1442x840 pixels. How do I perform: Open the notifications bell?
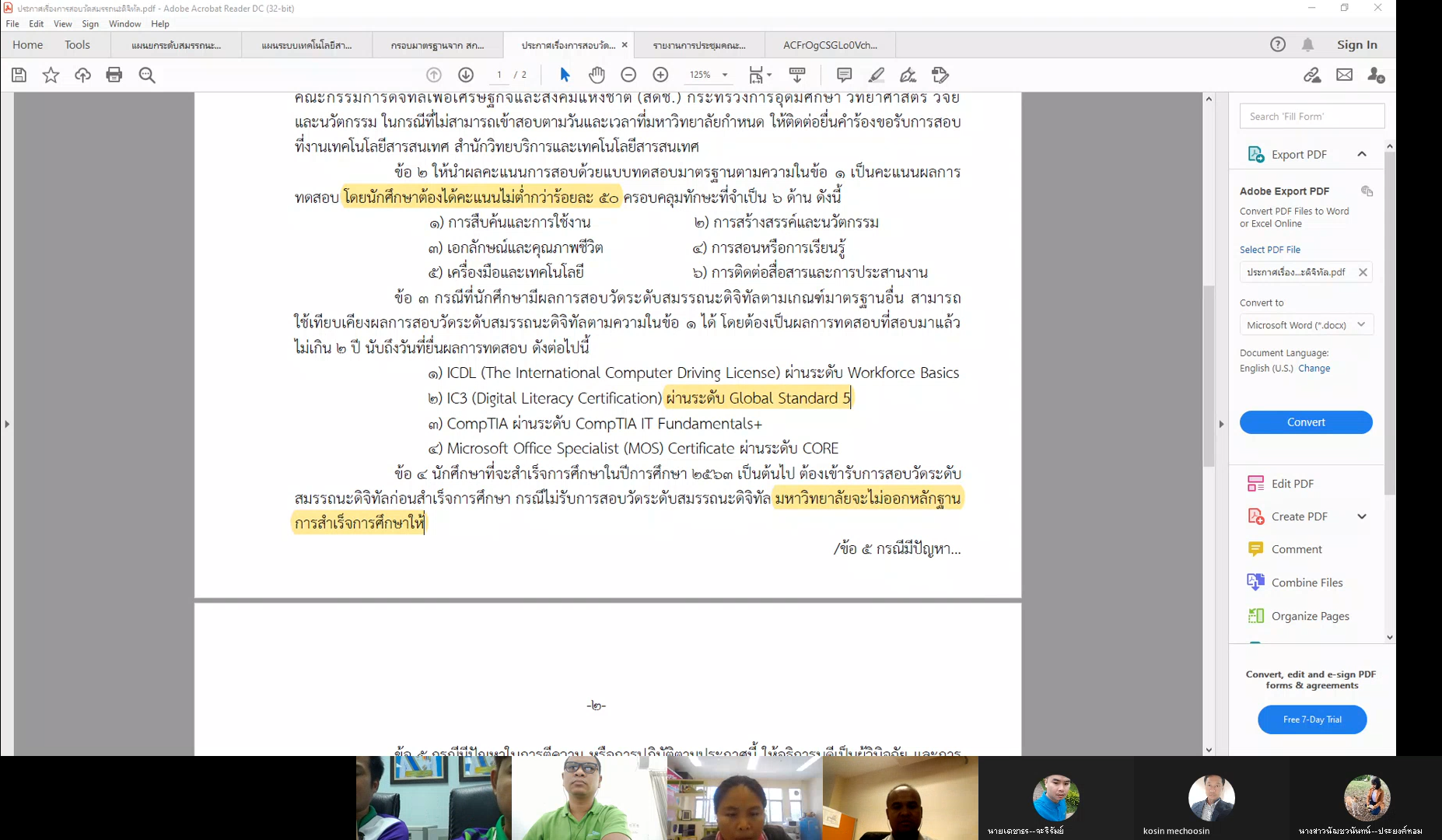(x=1308, y=44)
